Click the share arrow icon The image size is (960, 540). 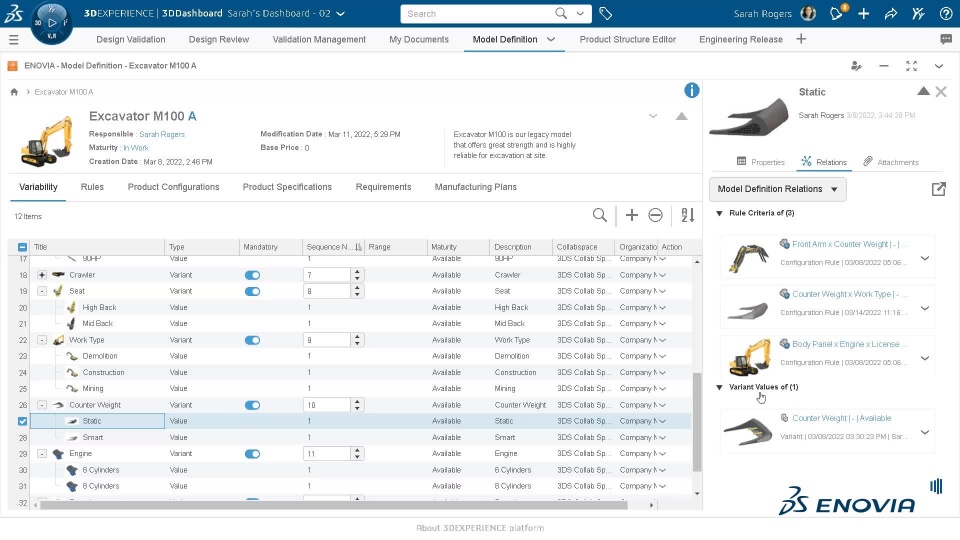tap(891, 13)
